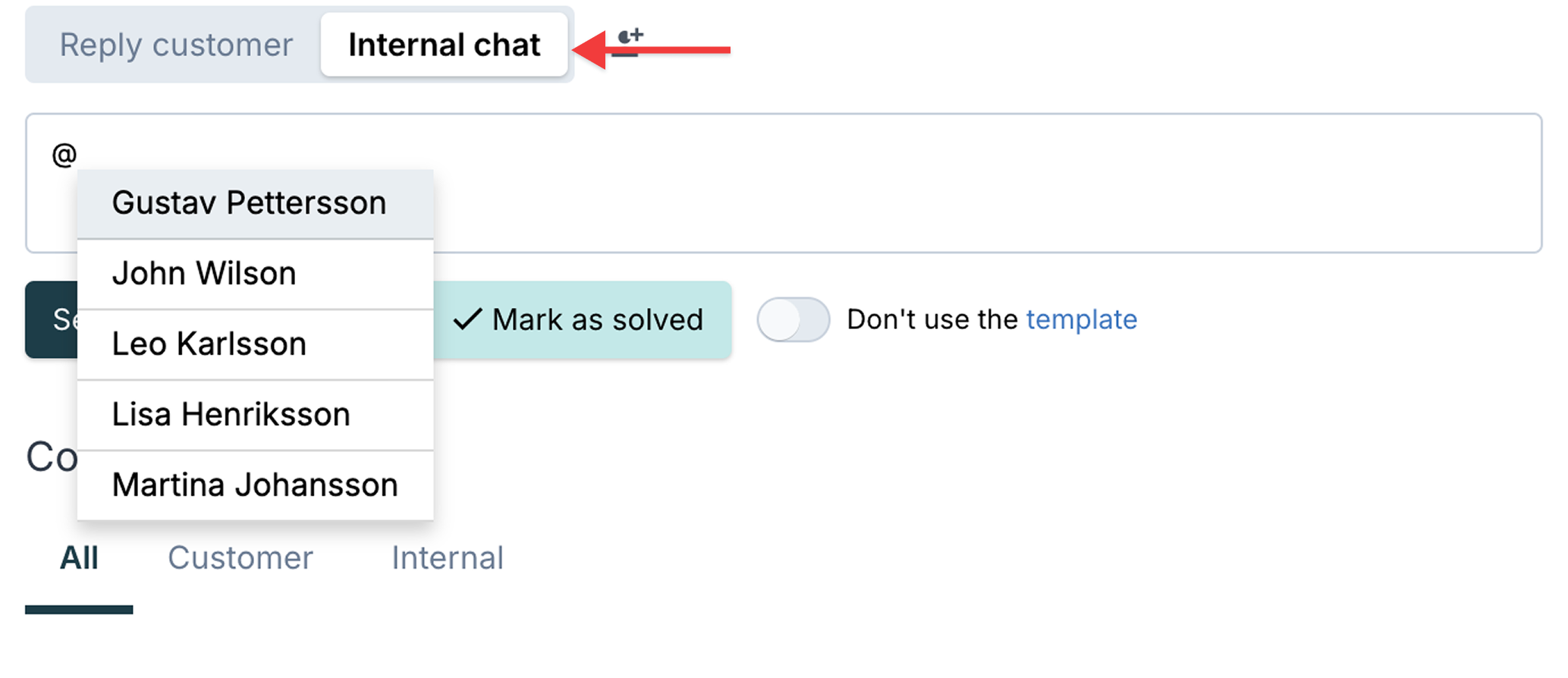Toggle the Don't use the template switch
The height and width of the screenshot is (678, 1568).
tap(793, 319)
